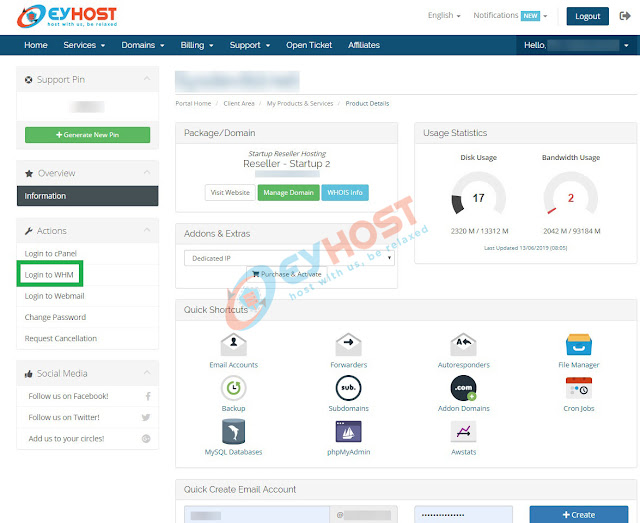Open the Forwarders shortcut icon
Image resolution: width=640 pixels, height=523 pixels.
pyautogui.click(x=349, y=345)
